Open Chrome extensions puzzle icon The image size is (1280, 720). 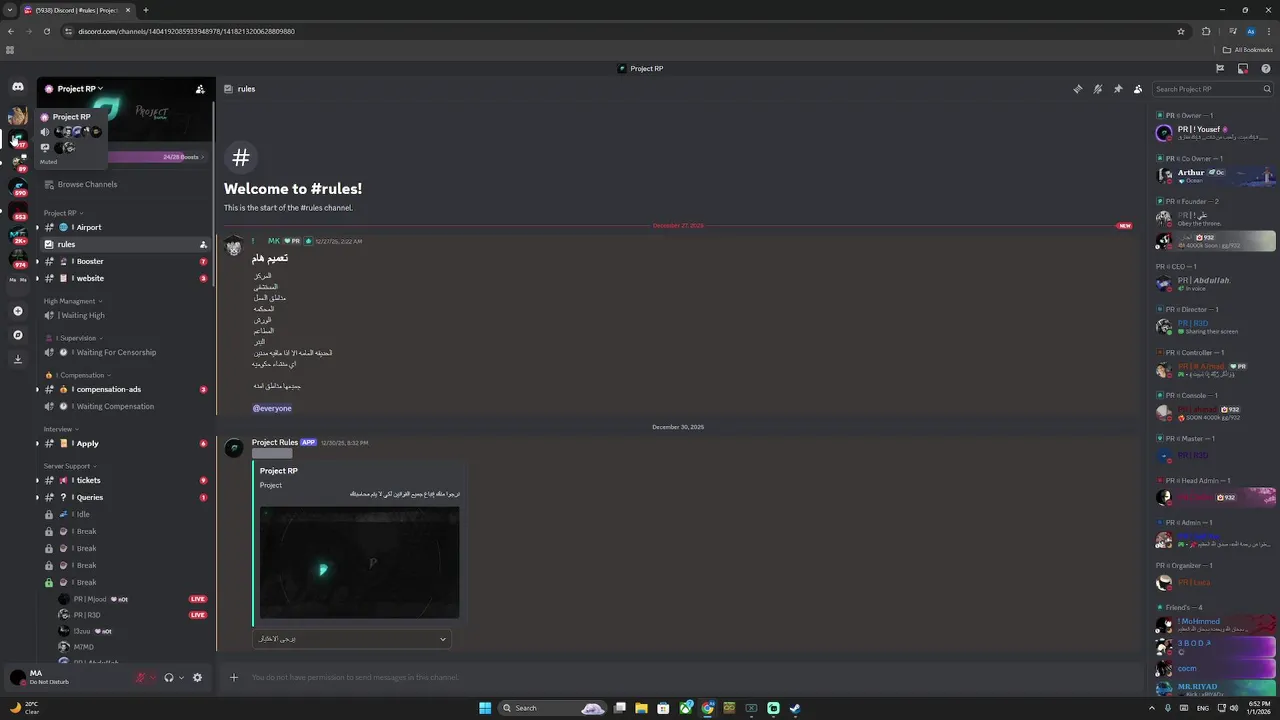click(x=1206, y=31)
